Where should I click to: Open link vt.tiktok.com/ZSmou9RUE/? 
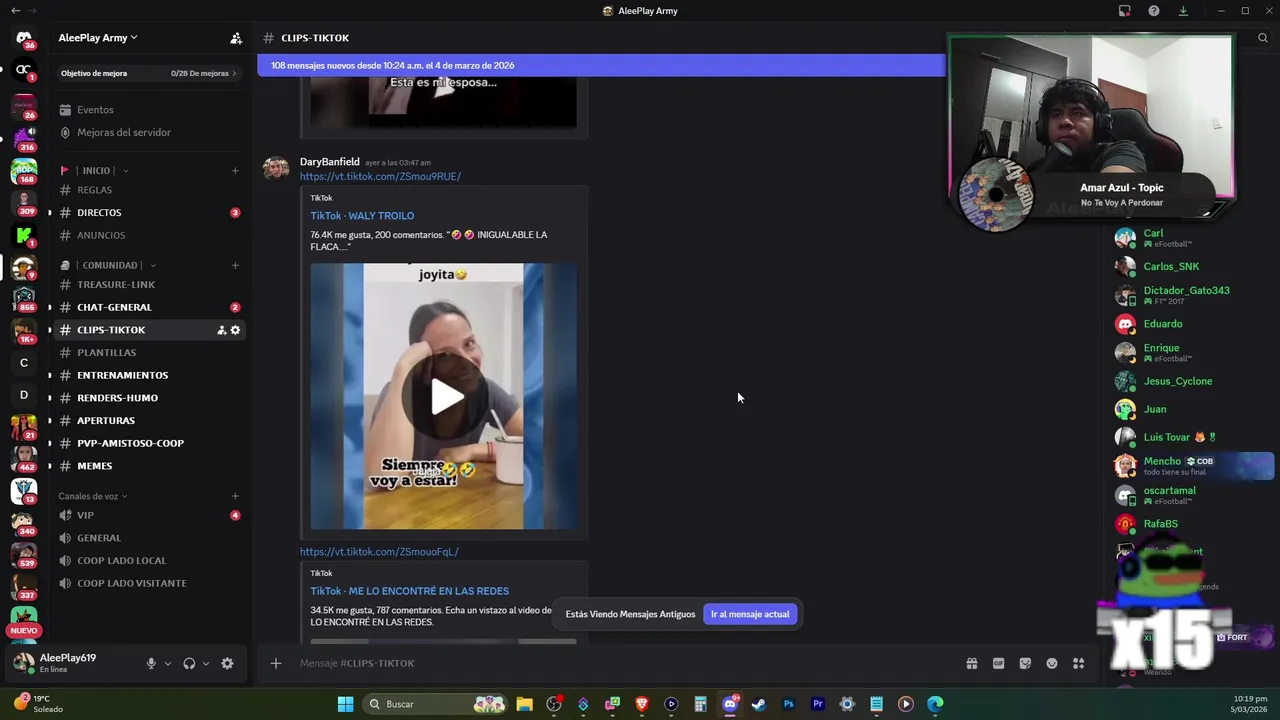380,177
